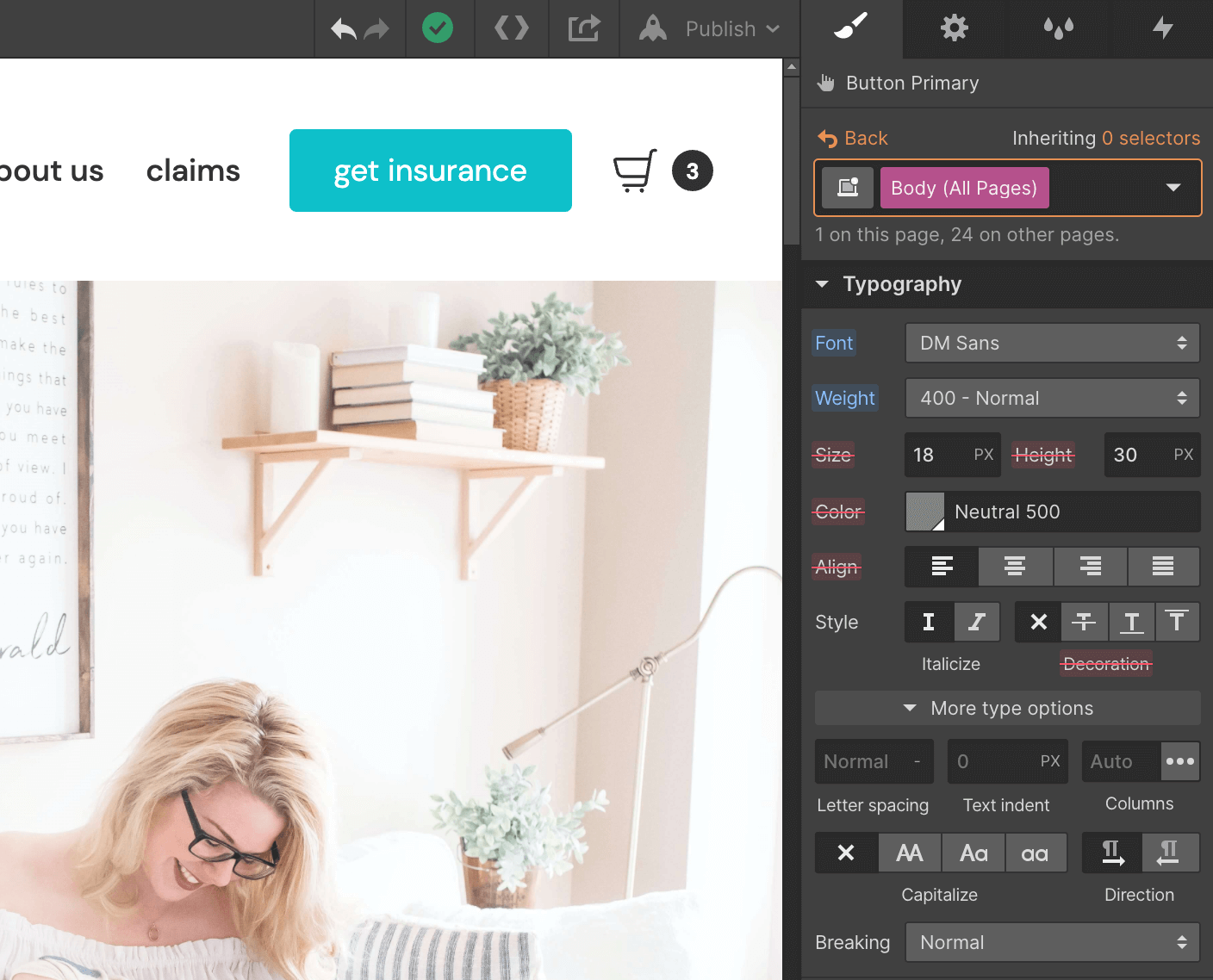Click the get insurance button

(430, 171)
